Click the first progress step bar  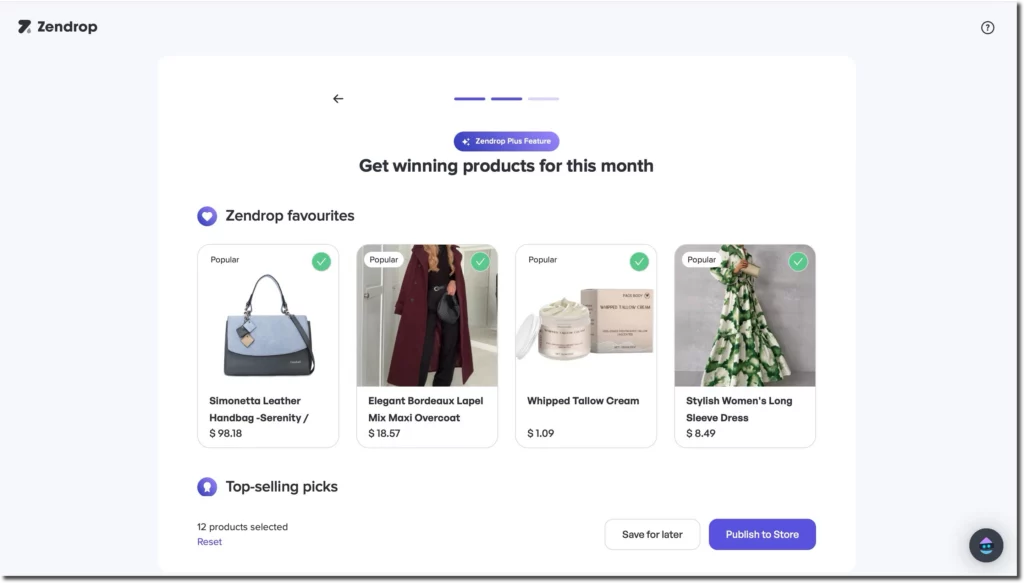pos(470,99)
